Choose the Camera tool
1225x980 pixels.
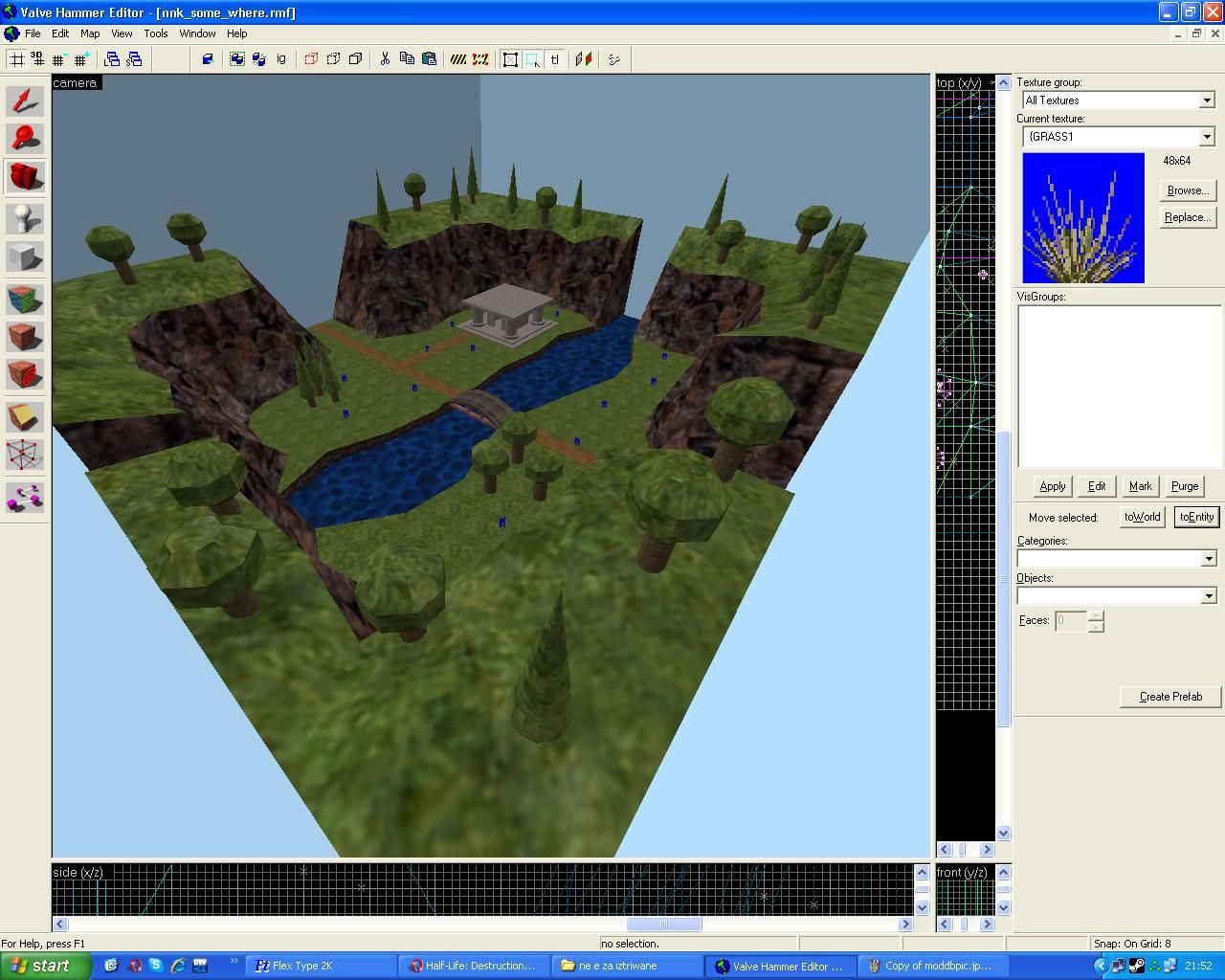coord(25,177)
